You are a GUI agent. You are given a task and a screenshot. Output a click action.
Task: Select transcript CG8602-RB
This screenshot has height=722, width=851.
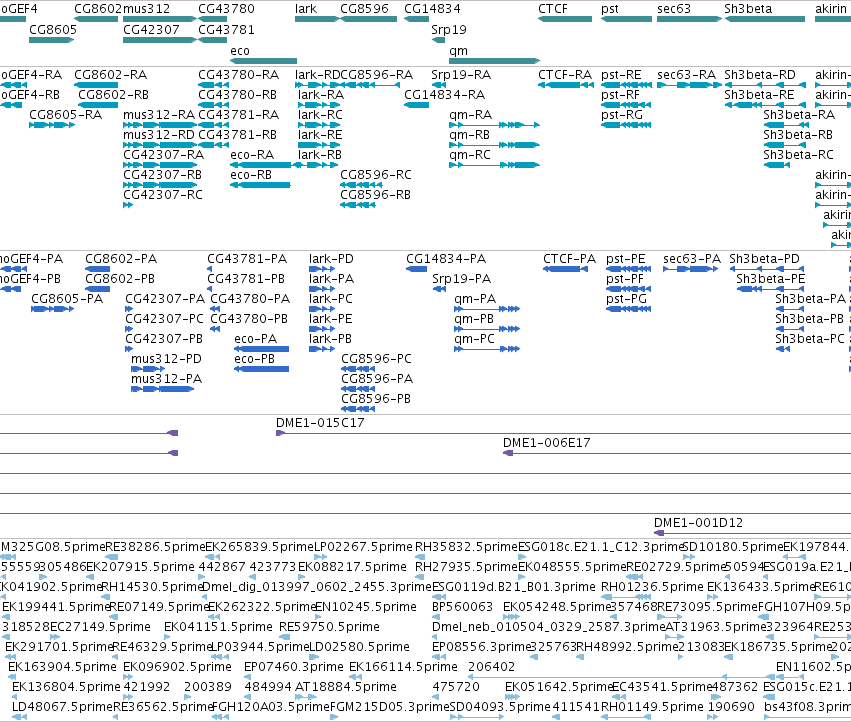[x=98, y=105]
